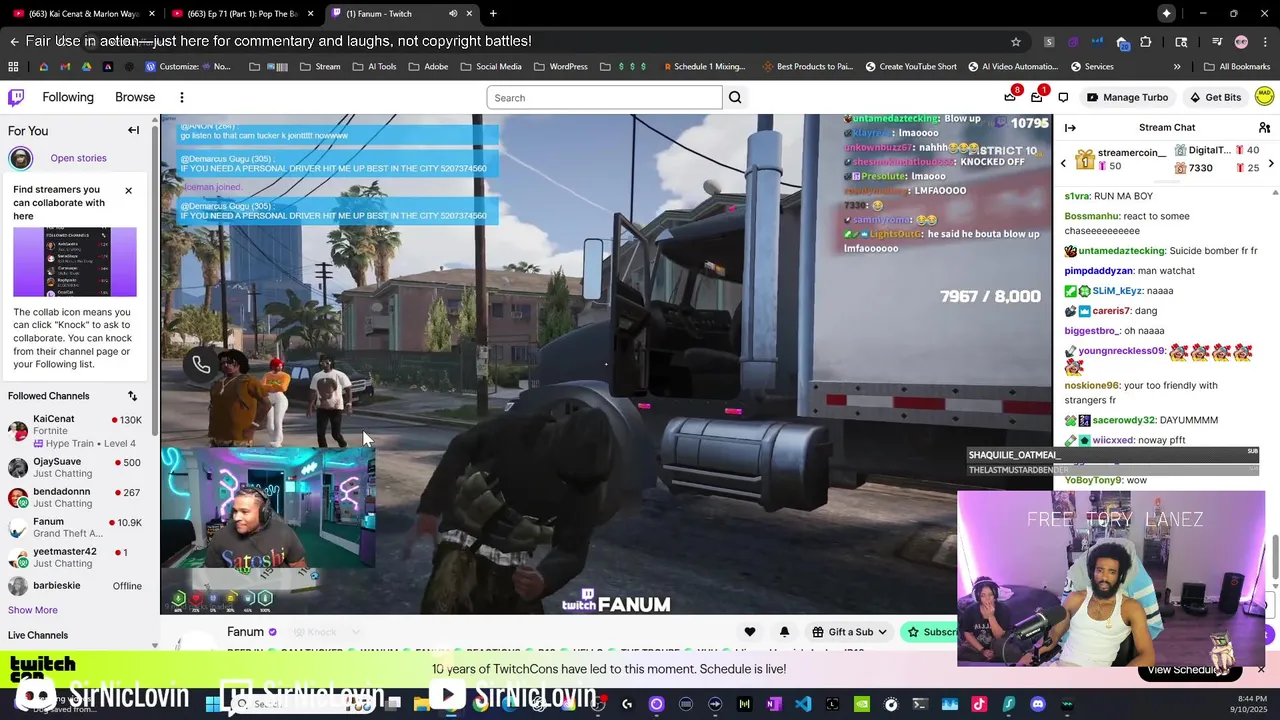The width and height of the screenshot is (1280, 720).
Task: Open the AI Tools bookmarks folder
Action: (374, 67)
